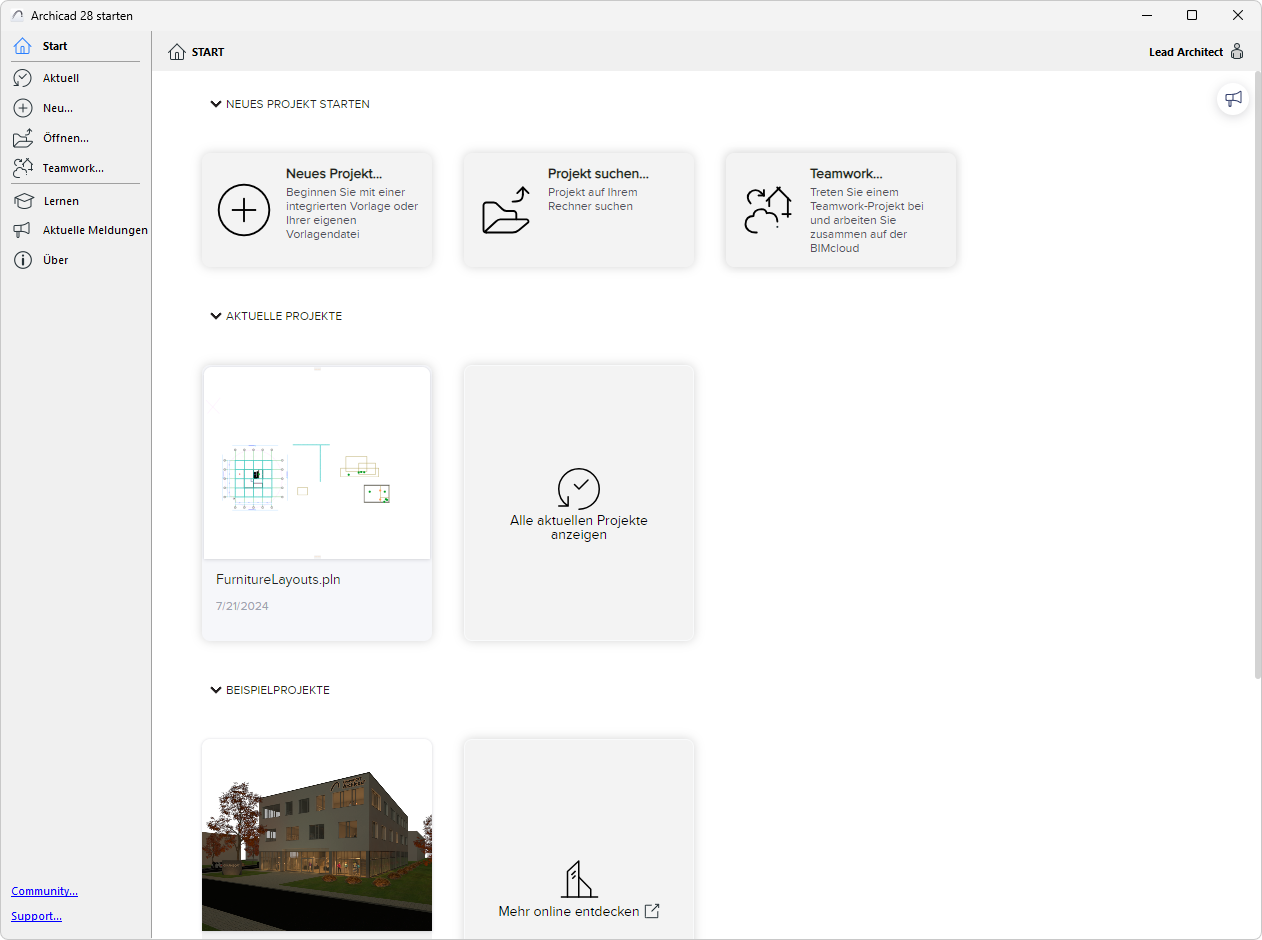Image resolution: width=1262 pixels, height=940 pixels.
Task: Collapse the Neues Projekt starten section
Action: [216, 104]
